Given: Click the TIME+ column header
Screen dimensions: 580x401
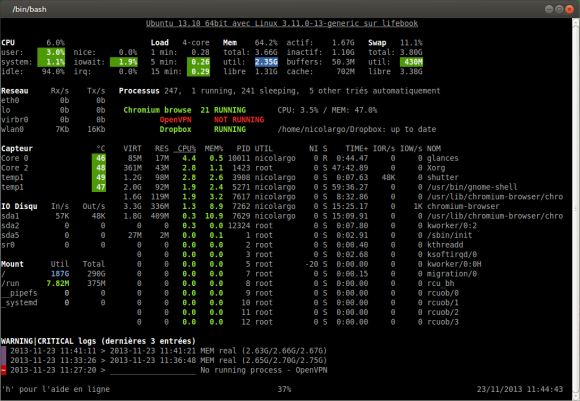Looking at the screenshot, I should (357, 148).
